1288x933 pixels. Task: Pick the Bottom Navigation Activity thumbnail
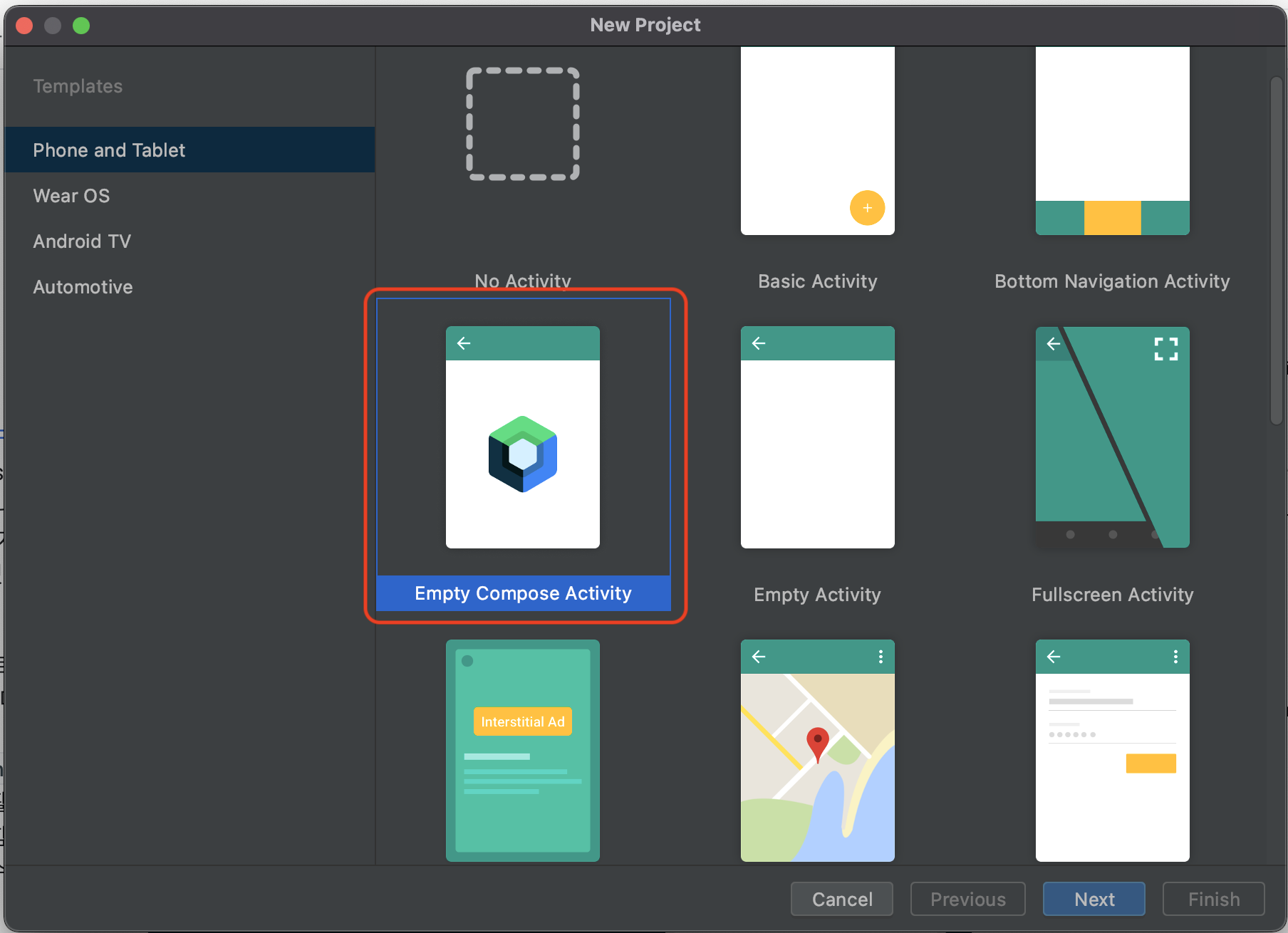pos(1113,141)
